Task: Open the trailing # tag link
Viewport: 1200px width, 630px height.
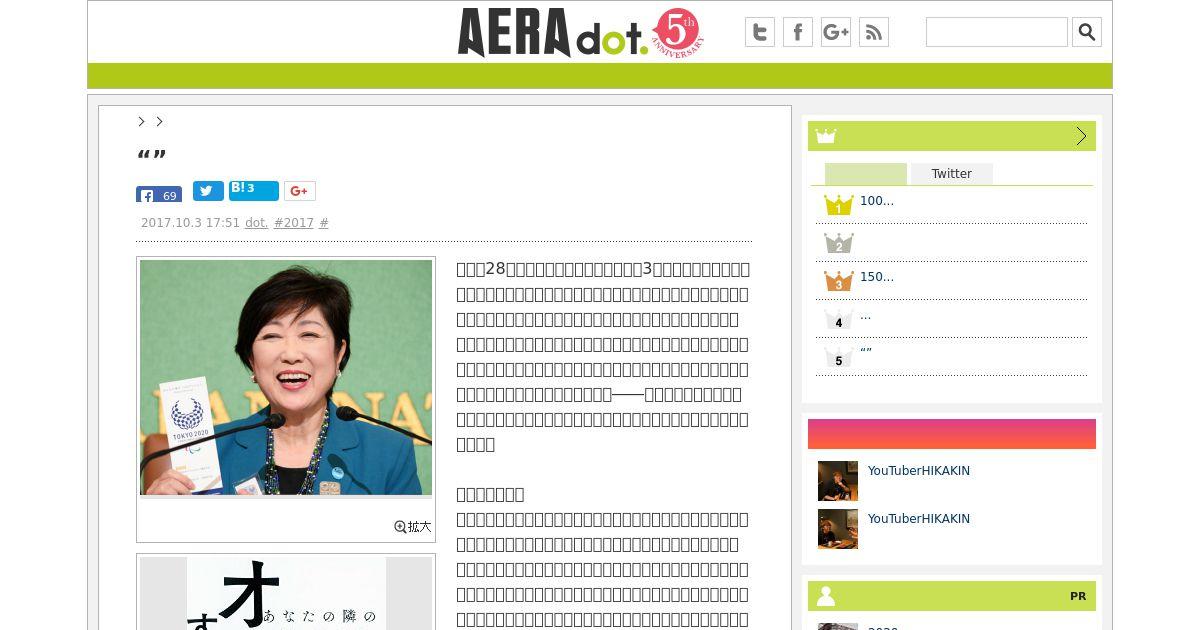Action: click(324, 223)
